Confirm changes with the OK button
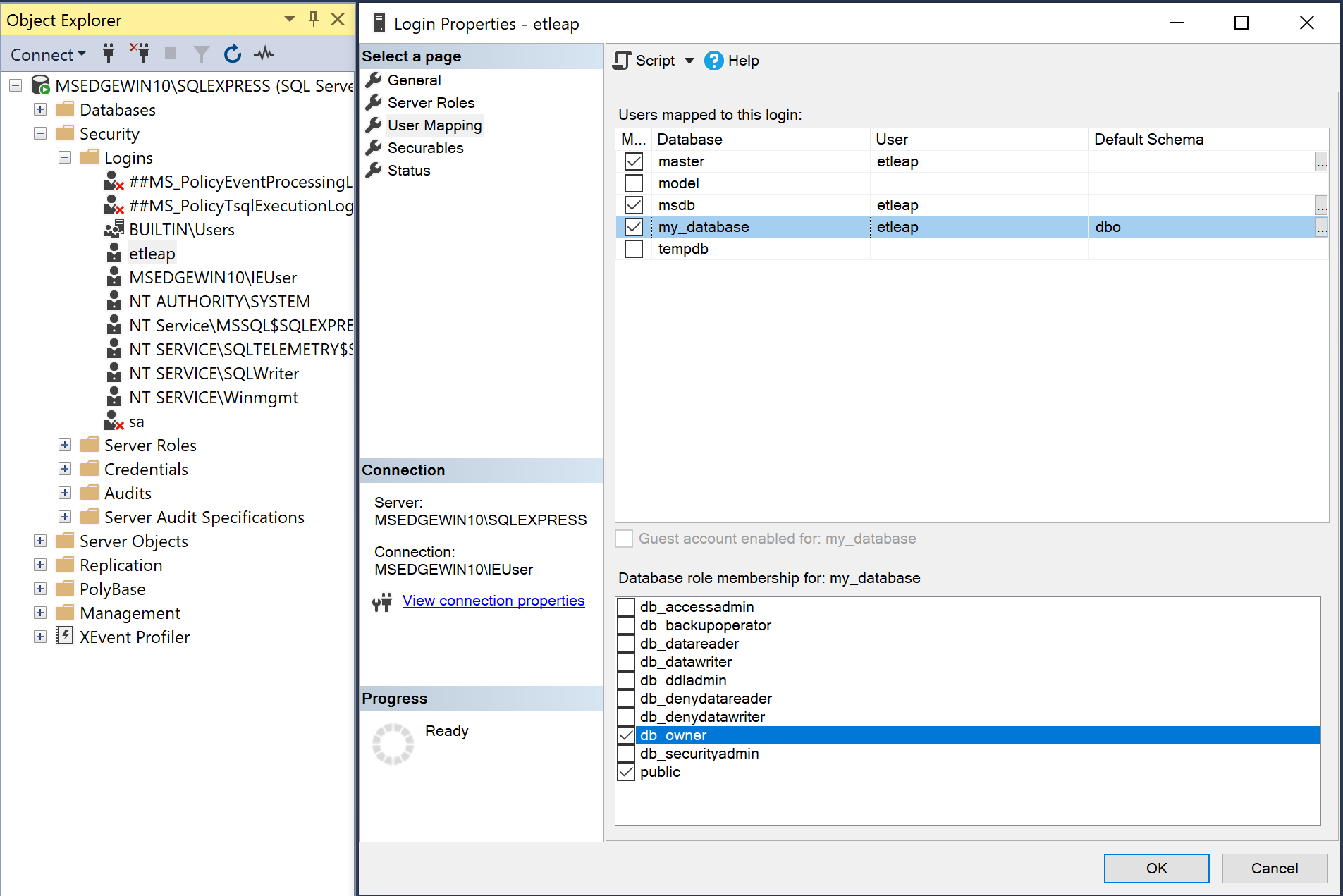Screen dimensions: 1343x896 pyautogui.click(x=1155, y=868)
